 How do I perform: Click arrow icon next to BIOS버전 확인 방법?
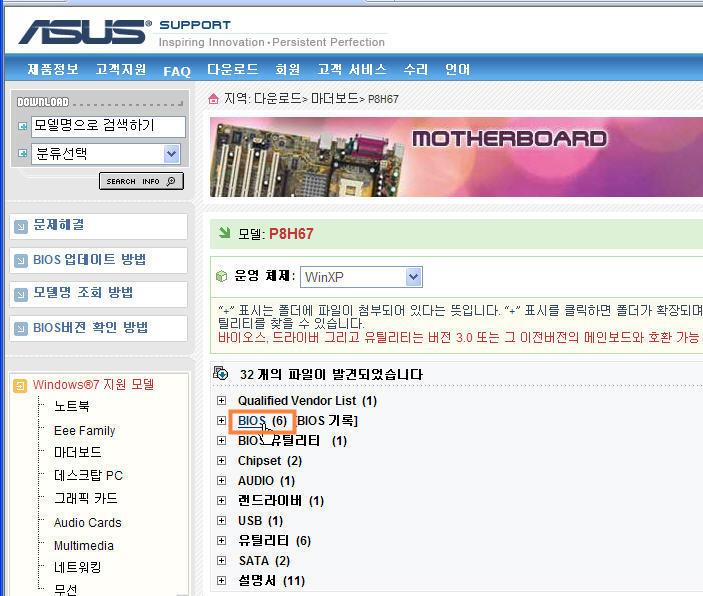click(x=21, y=329)
